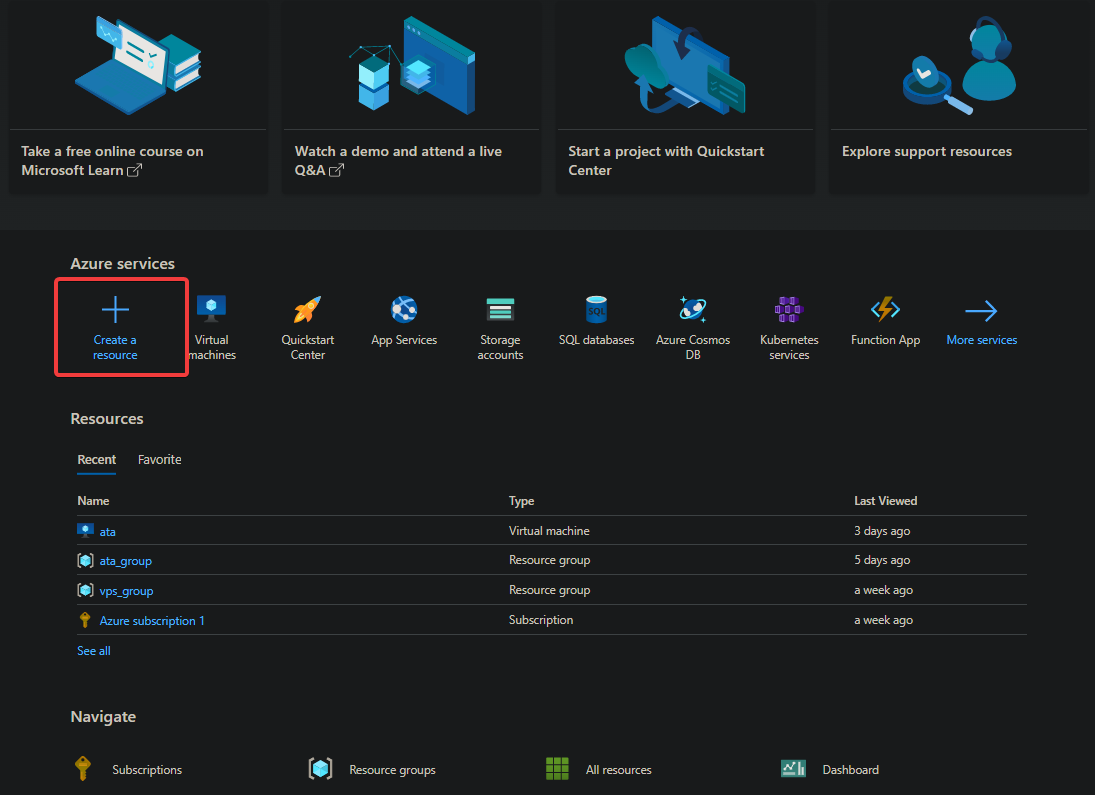Click the Dashboard chart icon

tap(793, 768)
